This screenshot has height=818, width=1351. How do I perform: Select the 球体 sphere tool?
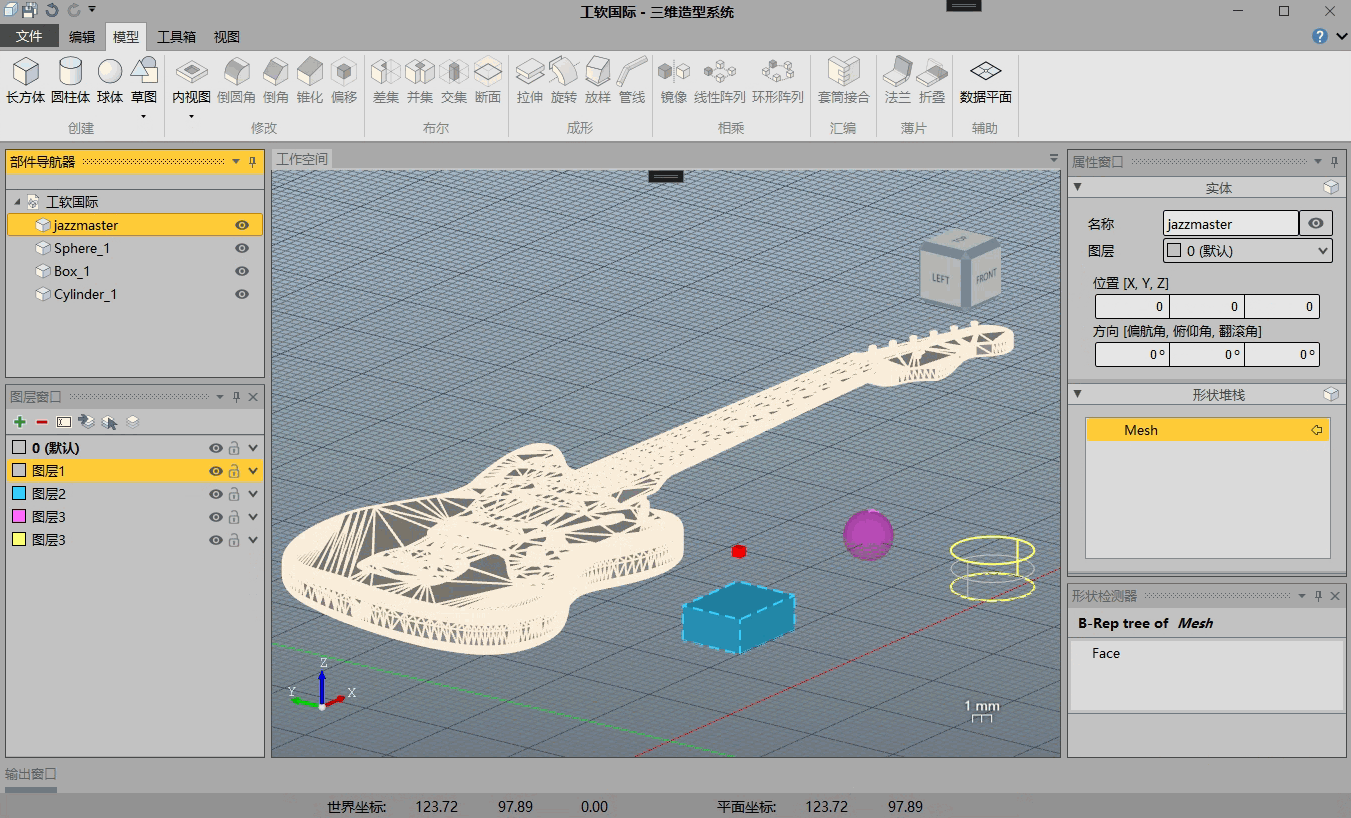(x=110, y=80)
